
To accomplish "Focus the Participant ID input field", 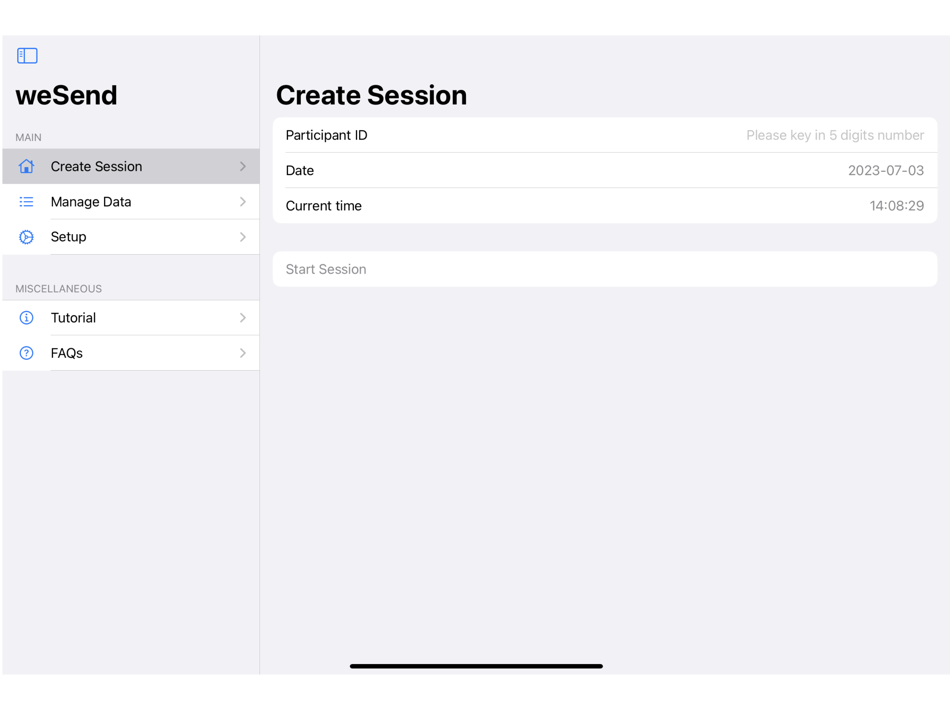I will click(x=605, y=135).
